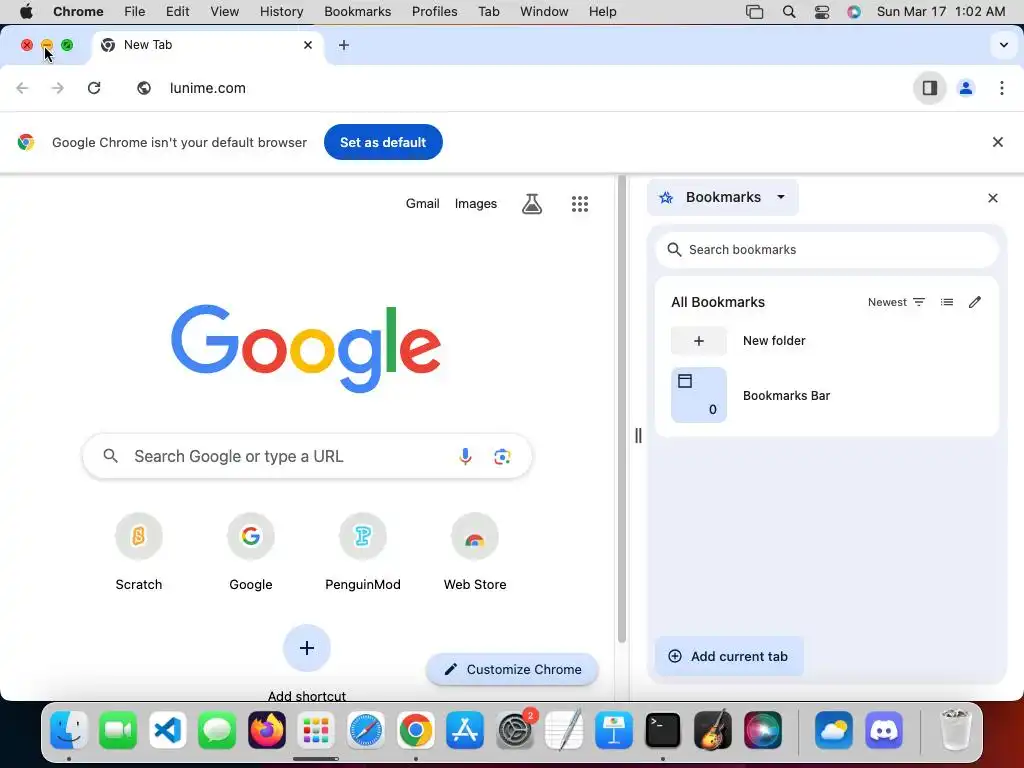
Task: Close the New Tab tab
Action: click(x=308, y=45)
